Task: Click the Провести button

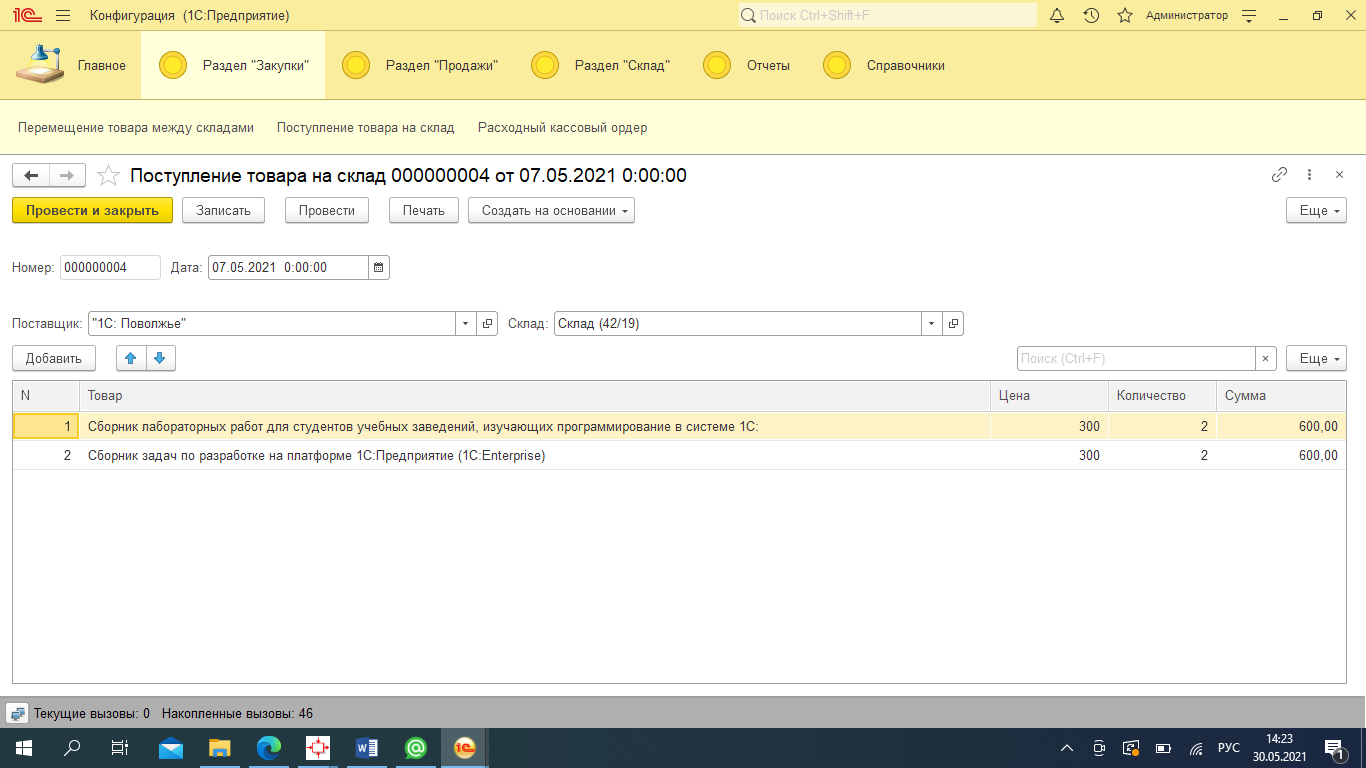Action: pos(327,210)
